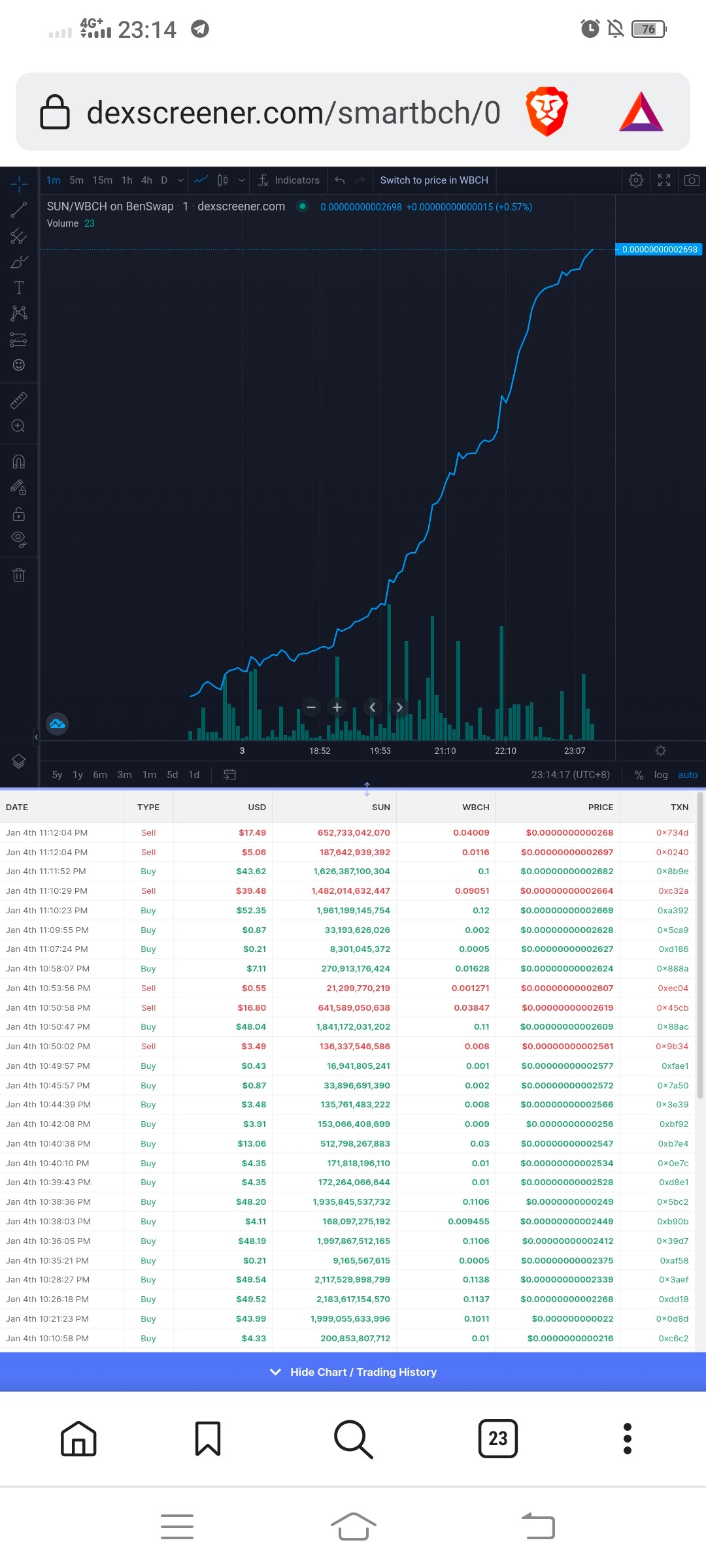Viewport: 706px width, 1568px height.
Task: Tap the Brave shields lion icon
Action: [547, 112]
